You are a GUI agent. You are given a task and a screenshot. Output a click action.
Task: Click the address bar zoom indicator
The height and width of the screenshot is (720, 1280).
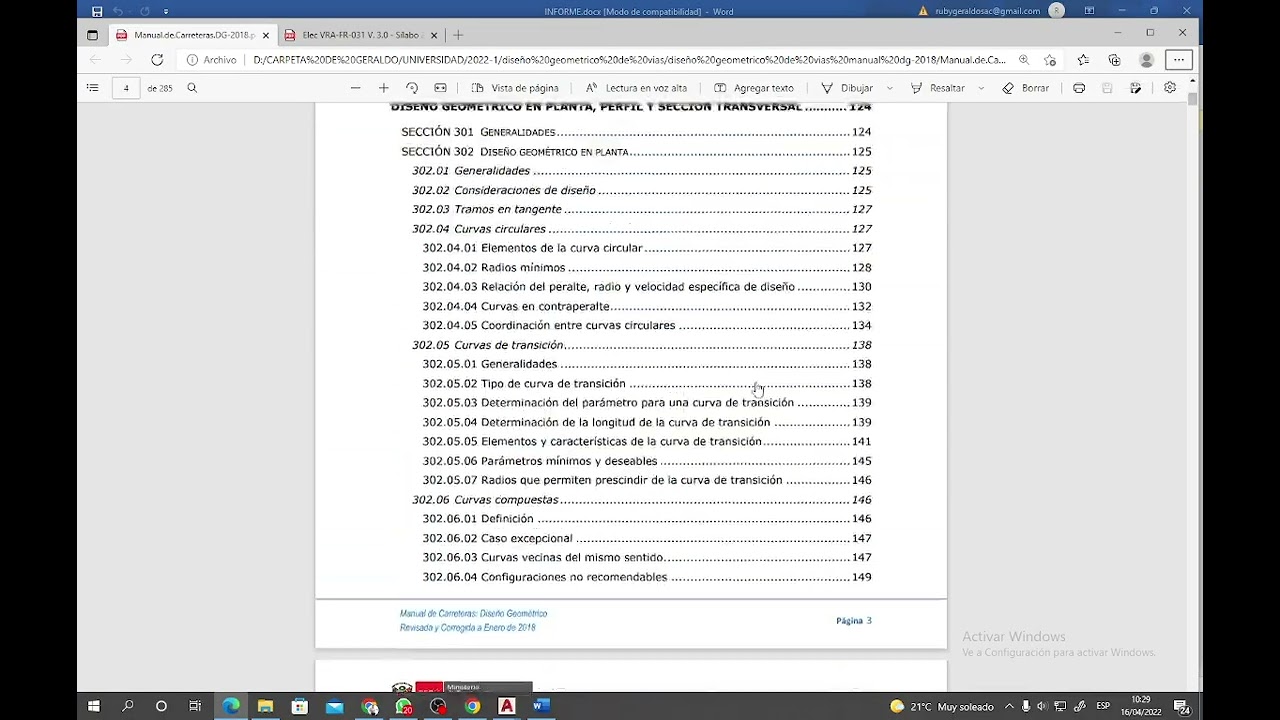1024,60
